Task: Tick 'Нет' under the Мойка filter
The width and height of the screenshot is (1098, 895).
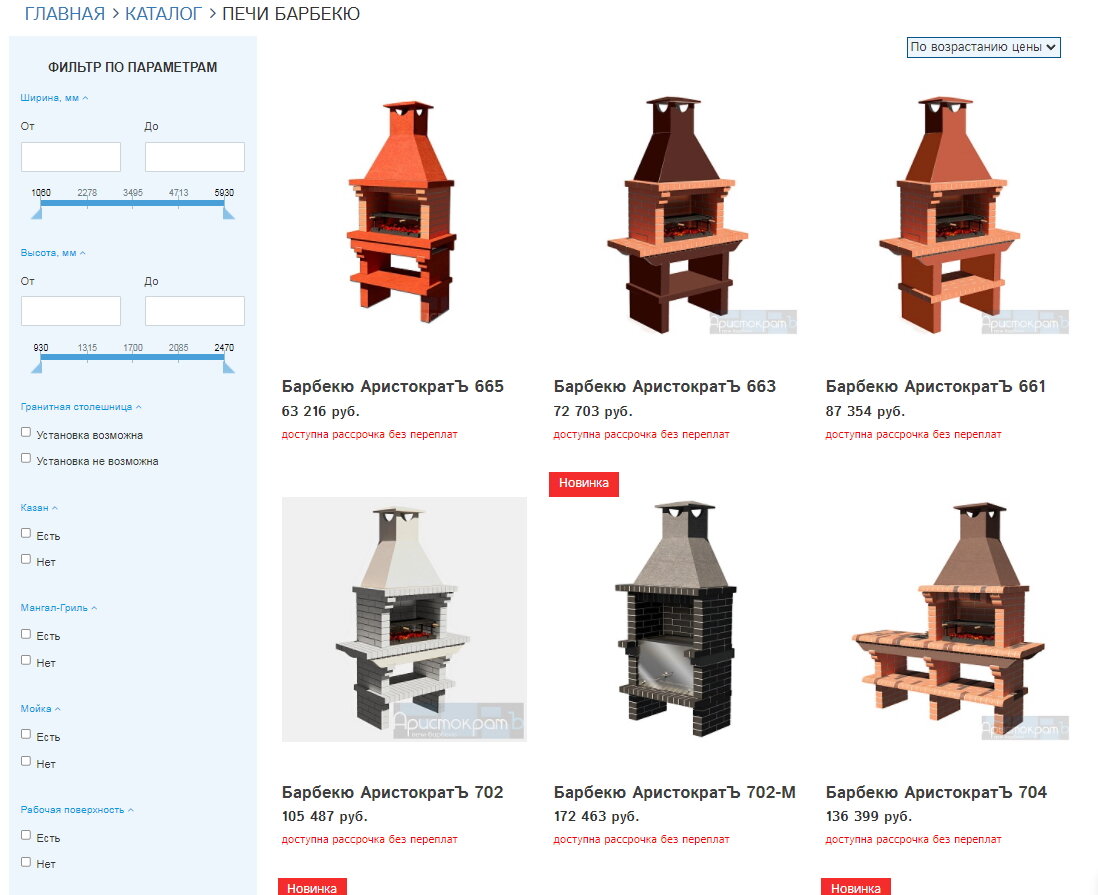Action: pos(26,761)
